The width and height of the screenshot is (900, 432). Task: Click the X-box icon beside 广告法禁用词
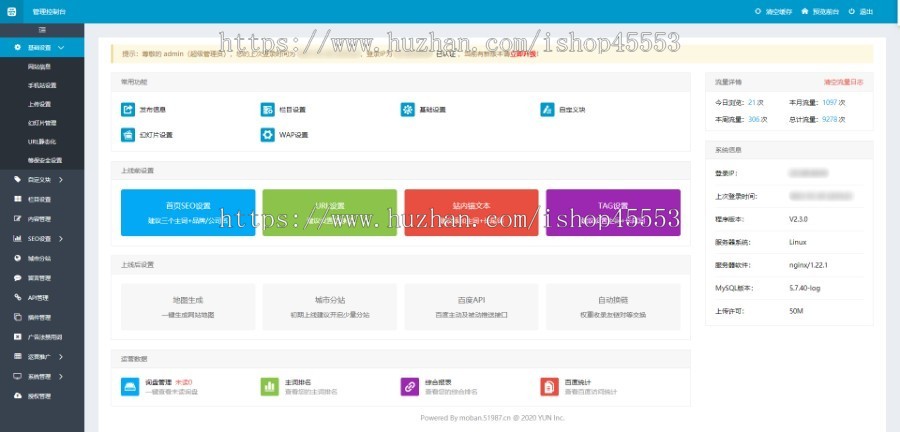18,337
